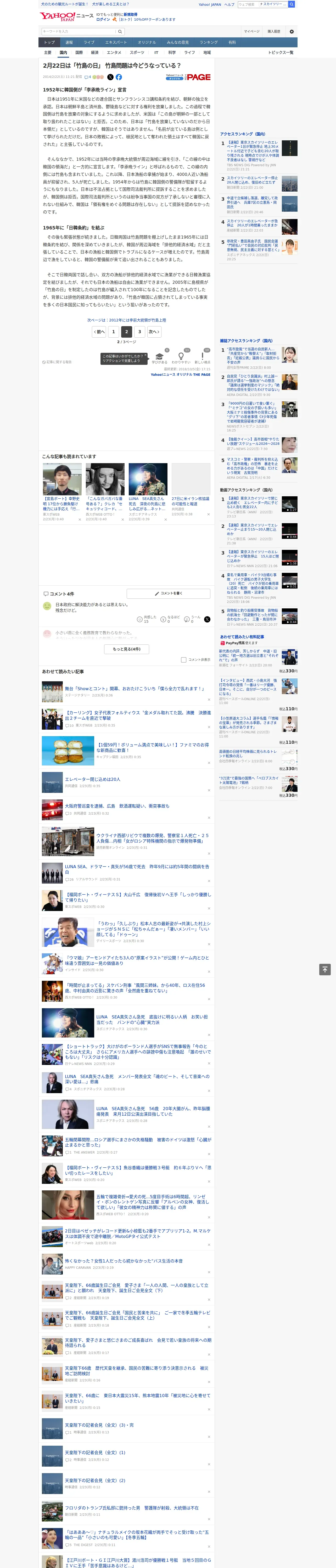
Task: Click マイページ link
Action: 252,32
